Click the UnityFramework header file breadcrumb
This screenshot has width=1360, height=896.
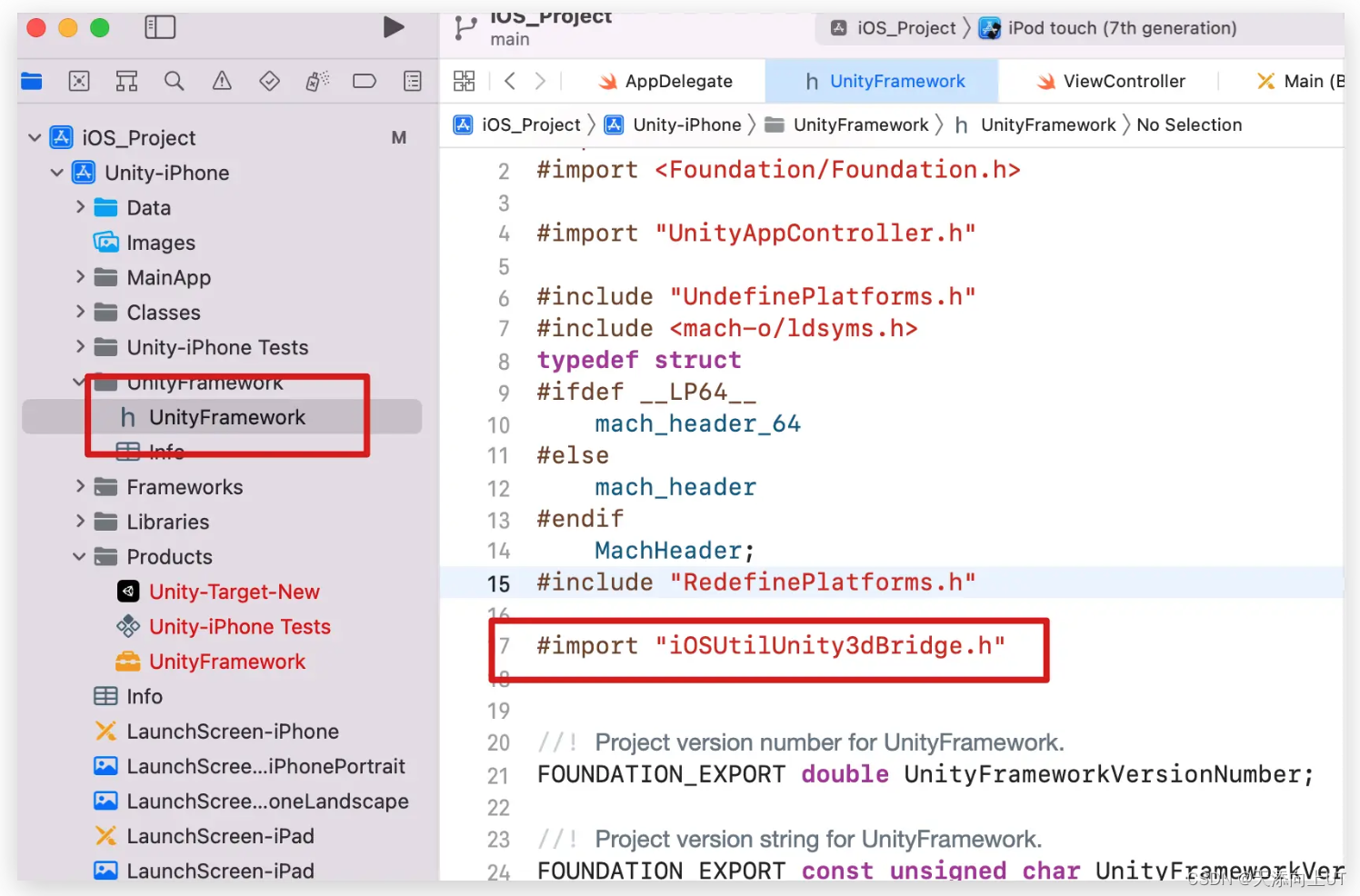click(1035, 124)
